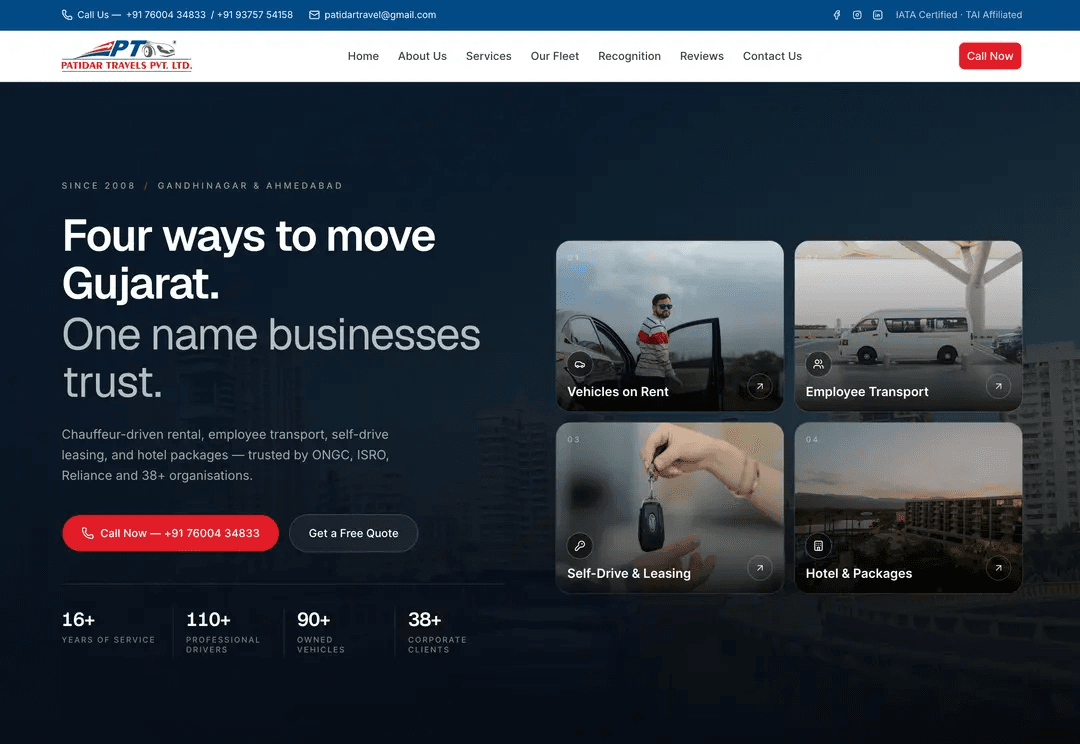Click the arrow icon on Self-Drive & Leasing card
Screen dimensions: 1080x744
pyautogui.click(x=760, y=568)
